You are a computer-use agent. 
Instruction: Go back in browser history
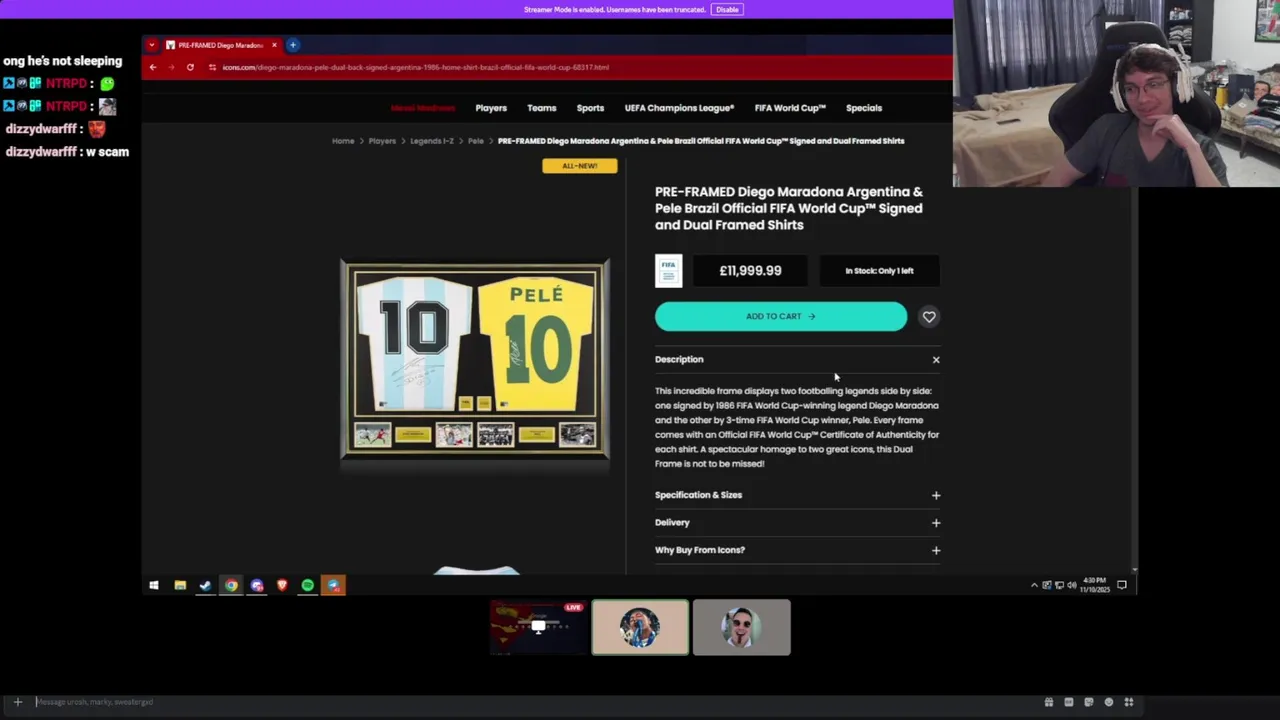click(153, 67)
